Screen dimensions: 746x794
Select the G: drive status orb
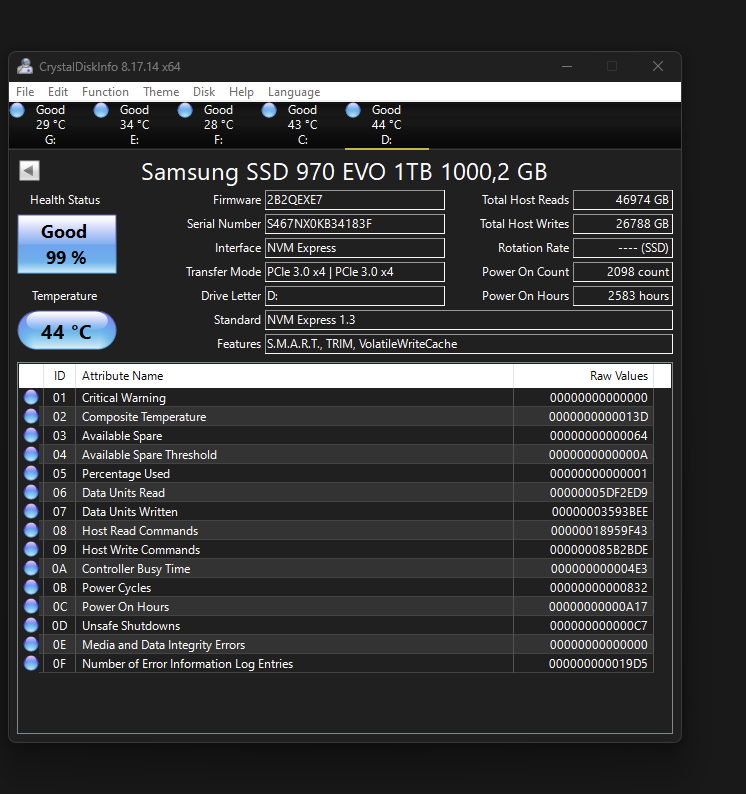17,110
